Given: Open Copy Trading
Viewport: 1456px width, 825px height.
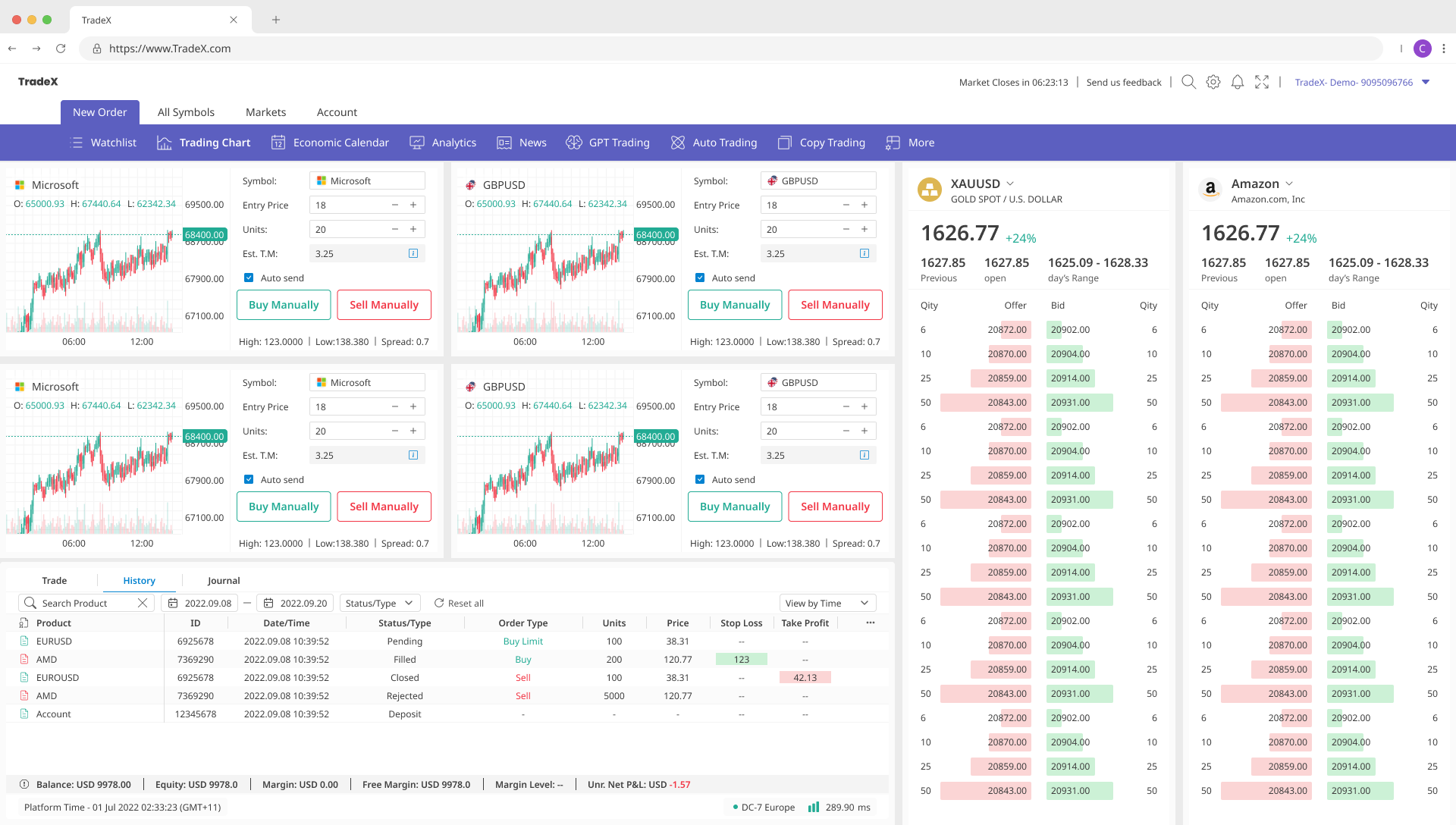Looking at the screenshot, I should (x=832, y=143).
